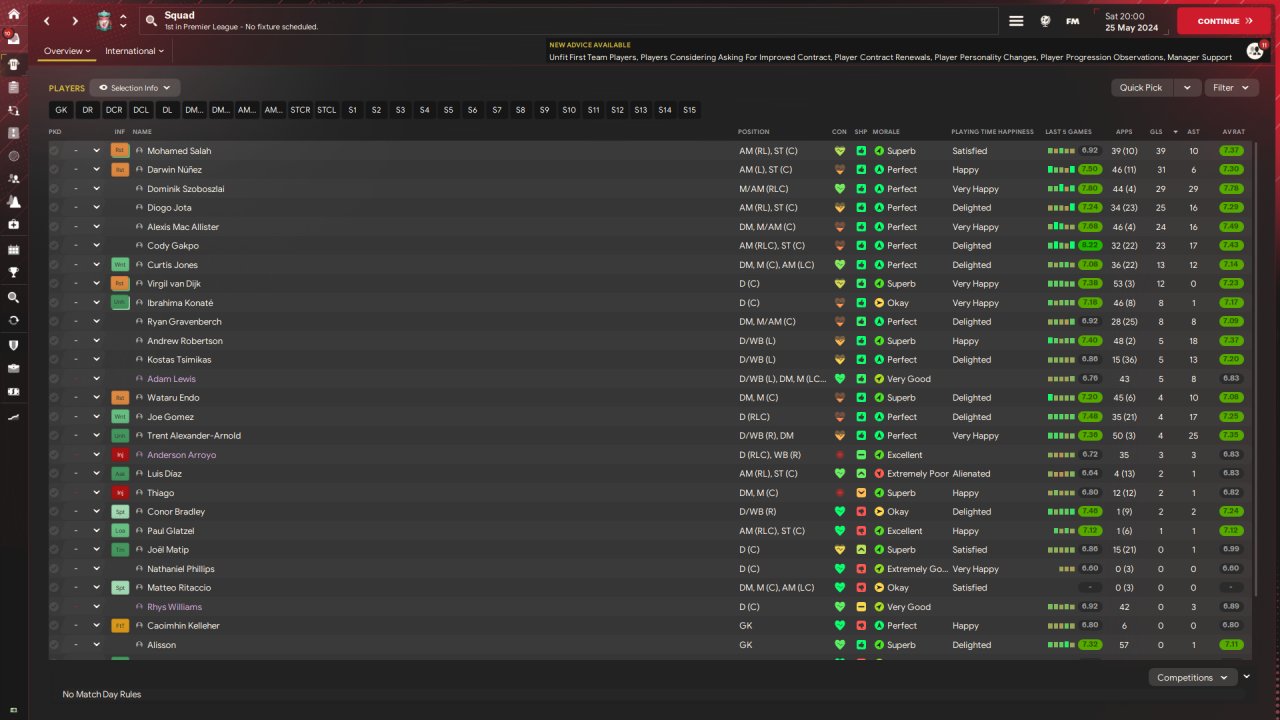Select the DCR position slot
This screenshot has height=720, width=1280.
(x=114, y=110)
